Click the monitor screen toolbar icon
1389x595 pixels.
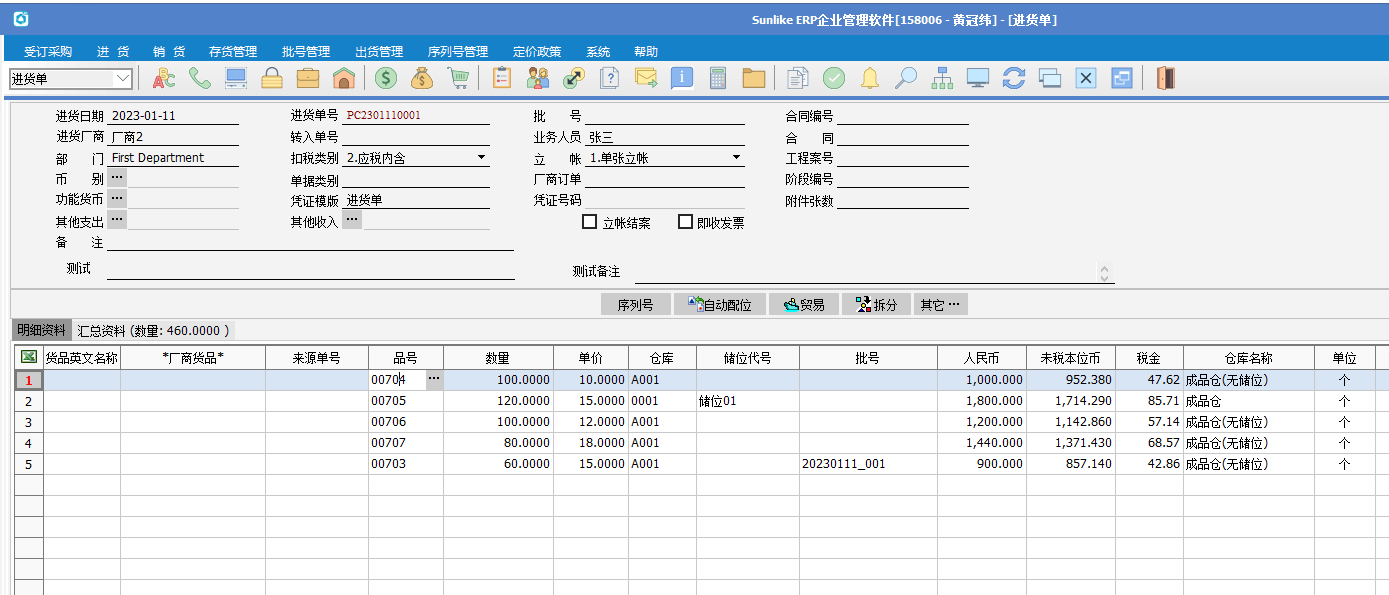point(978,78)
